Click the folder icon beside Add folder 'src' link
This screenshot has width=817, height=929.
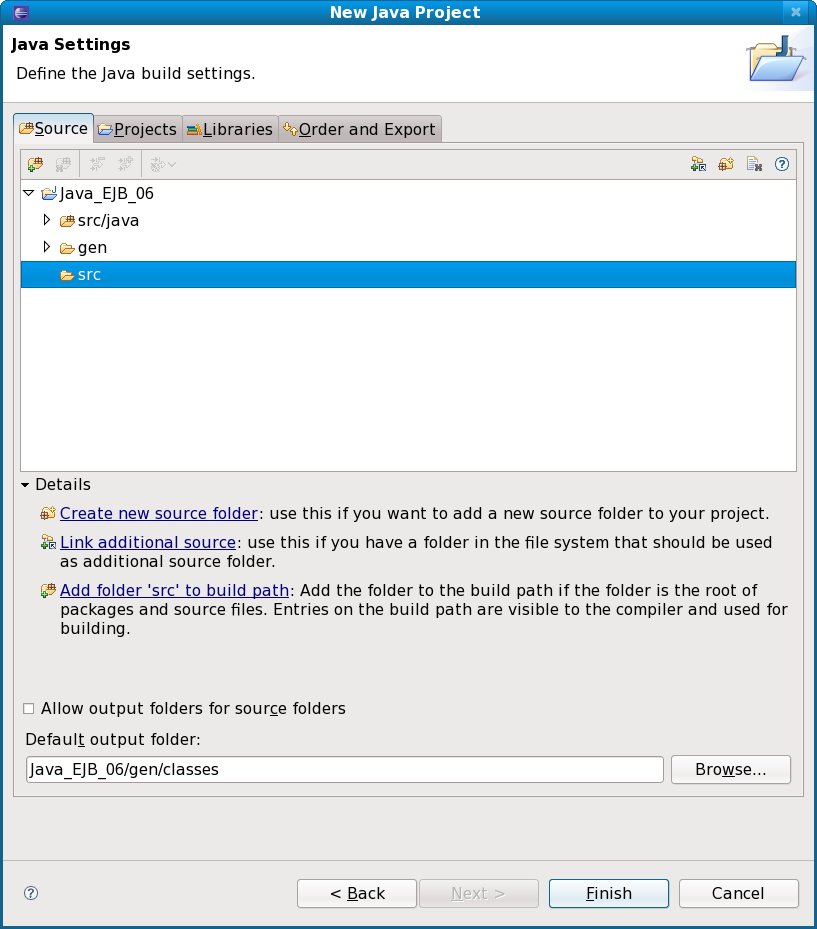47,590
